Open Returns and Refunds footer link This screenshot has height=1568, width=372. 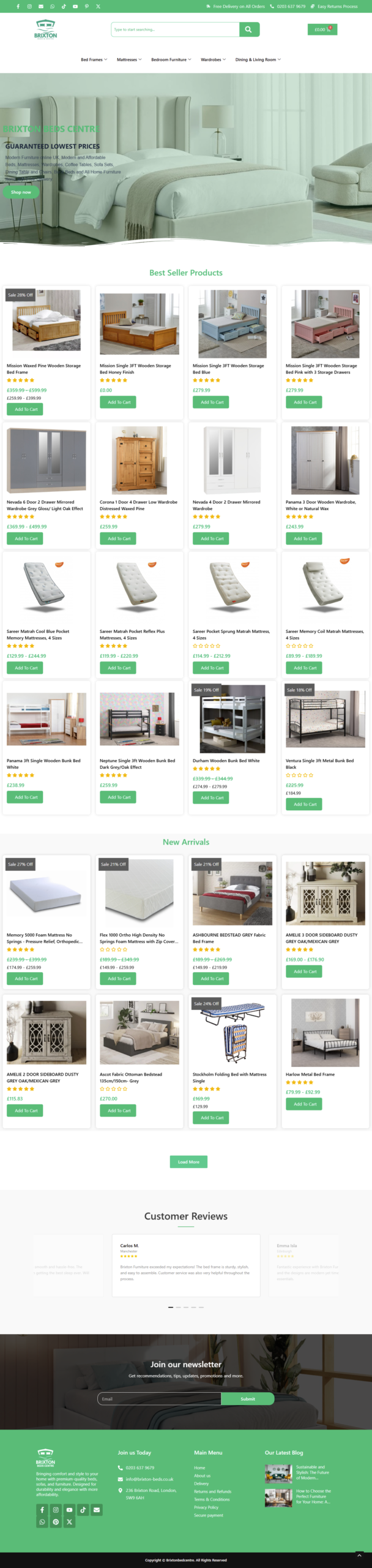pyautogui.click(x=213, y=1491)
